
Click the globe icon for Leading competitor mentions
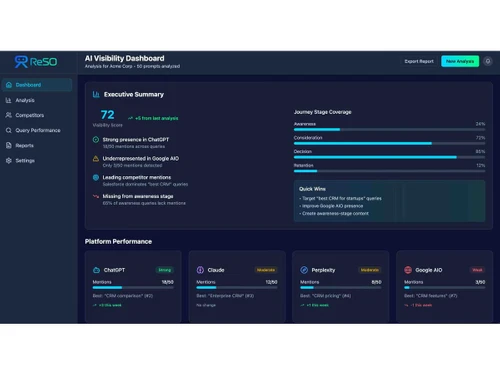click(x=96, y=178)
